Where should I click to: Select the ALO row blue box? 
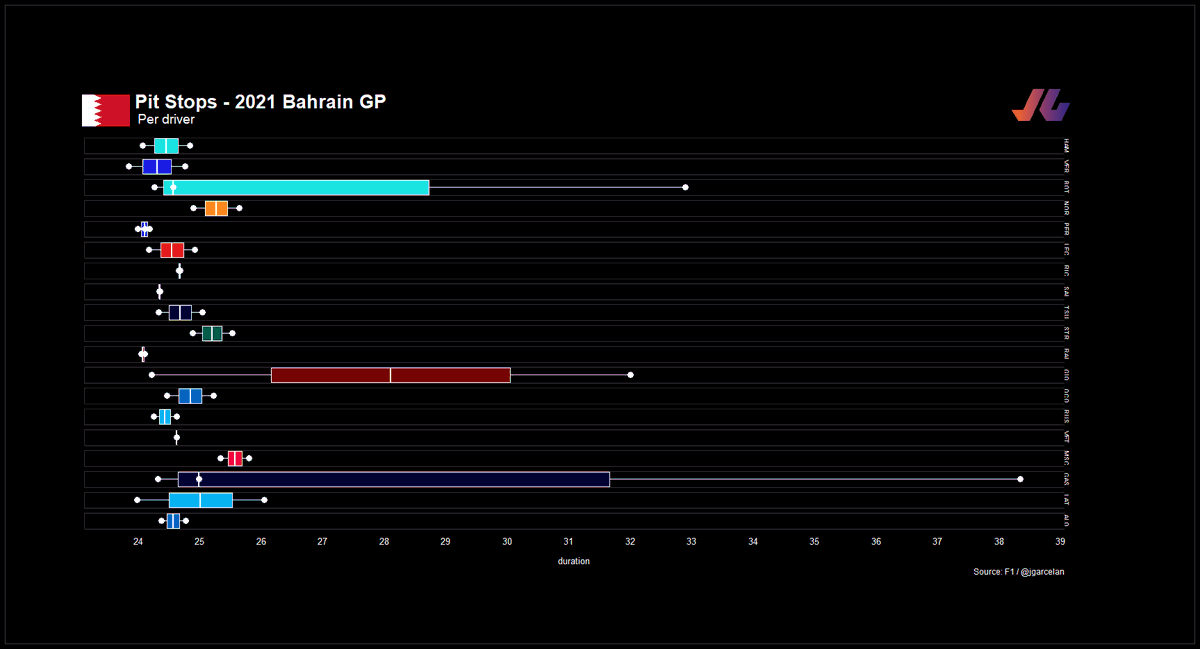tap(173, 521)
